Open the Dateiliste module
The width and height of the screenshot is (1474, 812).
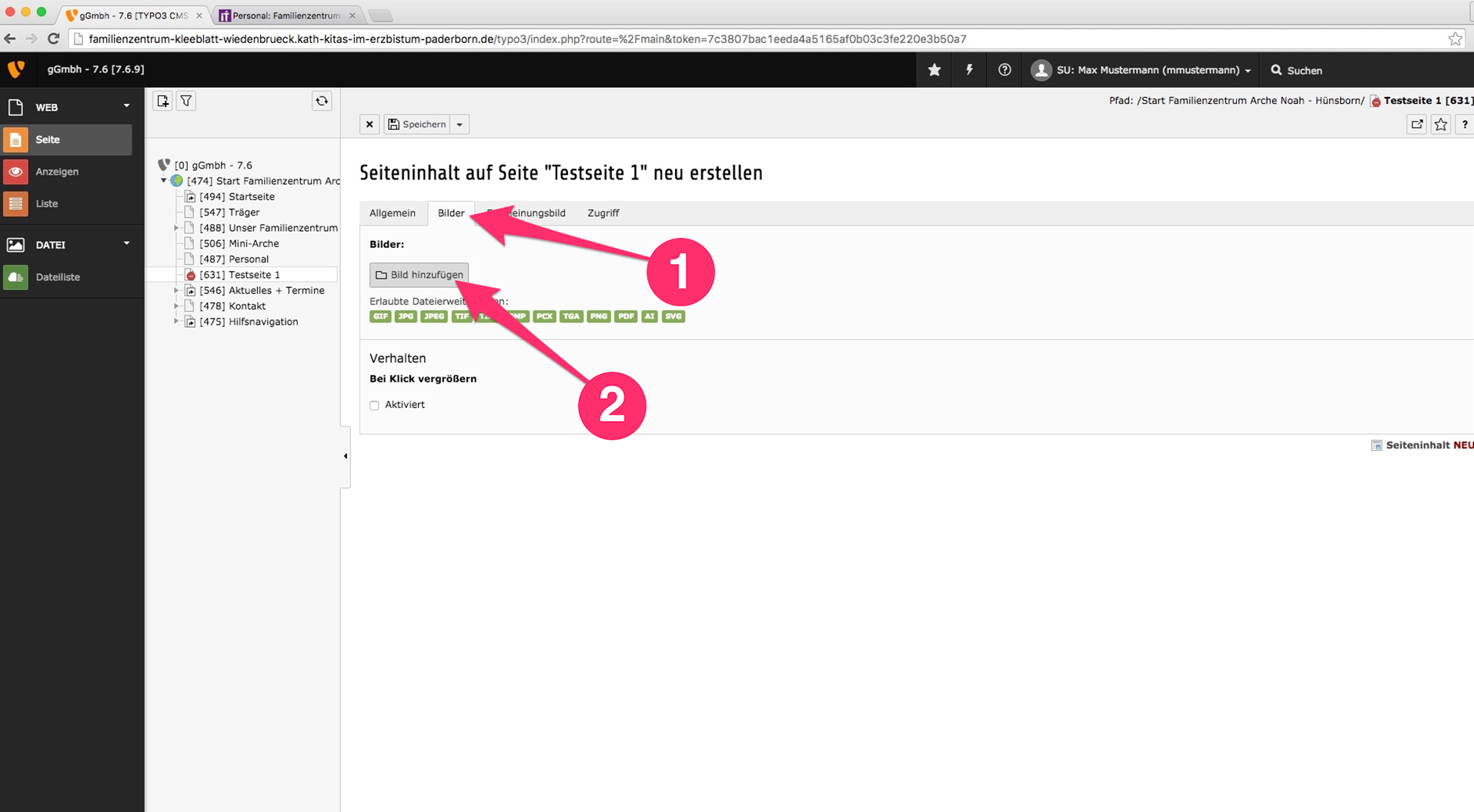58,277
